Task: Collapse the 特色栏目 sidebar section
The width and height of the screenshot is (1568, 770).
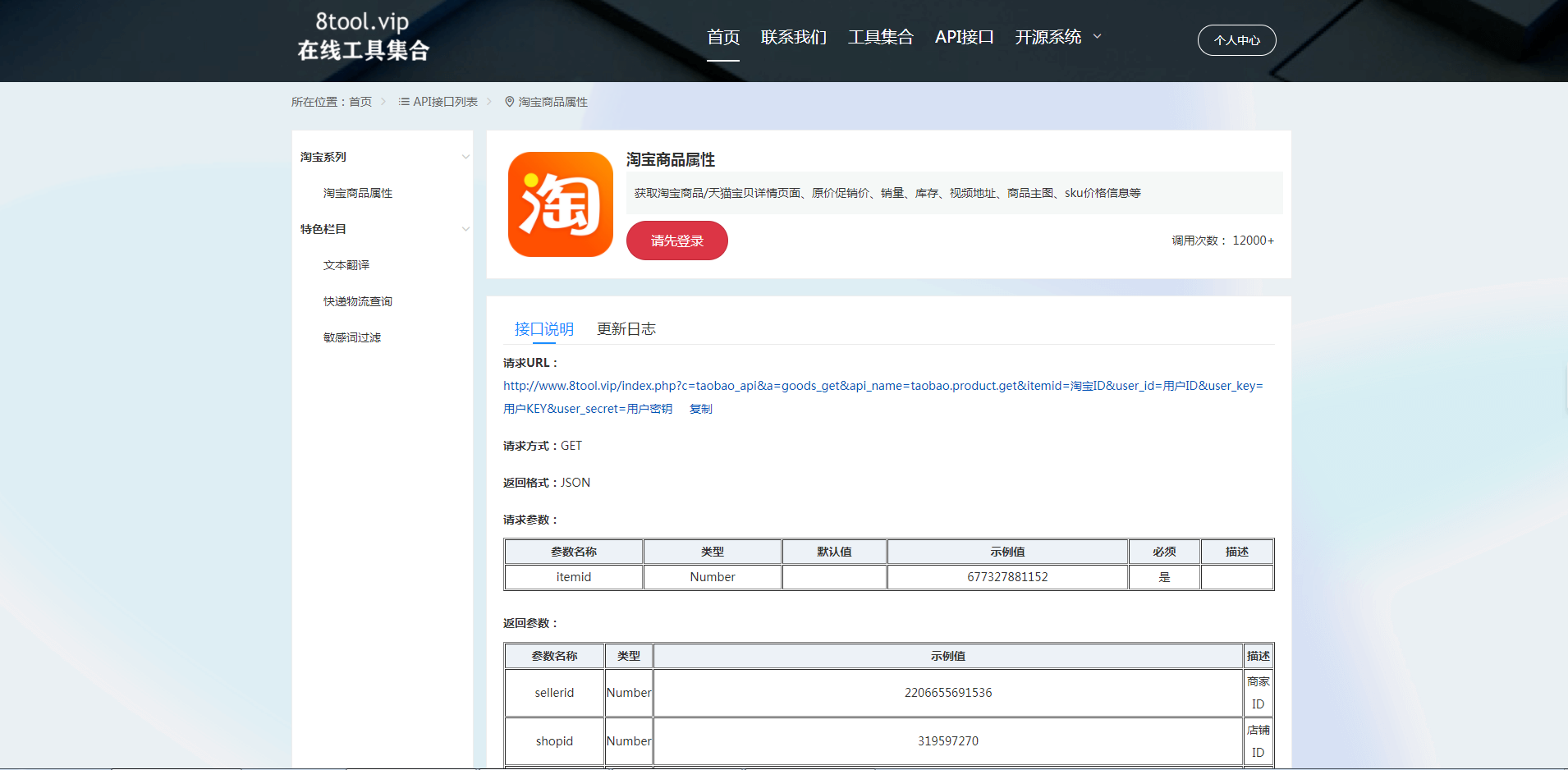Action: click(465, 229)
